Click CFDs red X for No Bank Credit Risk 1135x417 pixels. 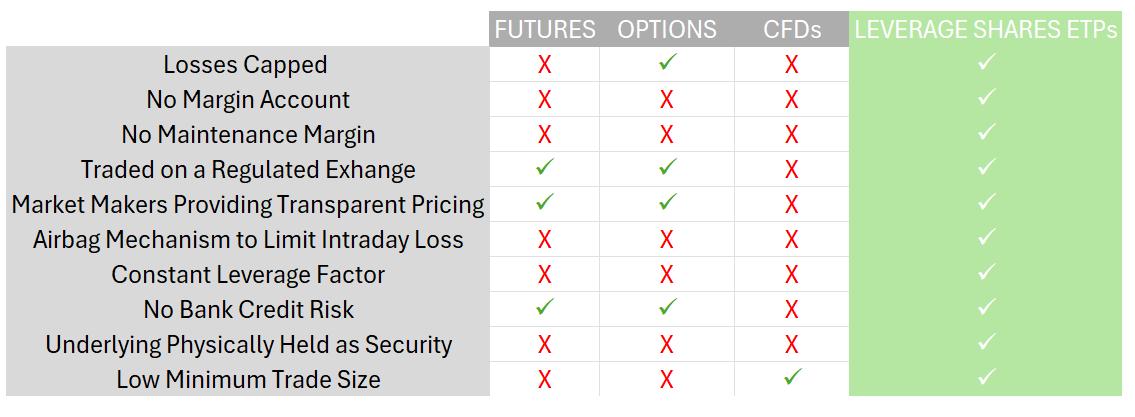[x=792, y=309]
